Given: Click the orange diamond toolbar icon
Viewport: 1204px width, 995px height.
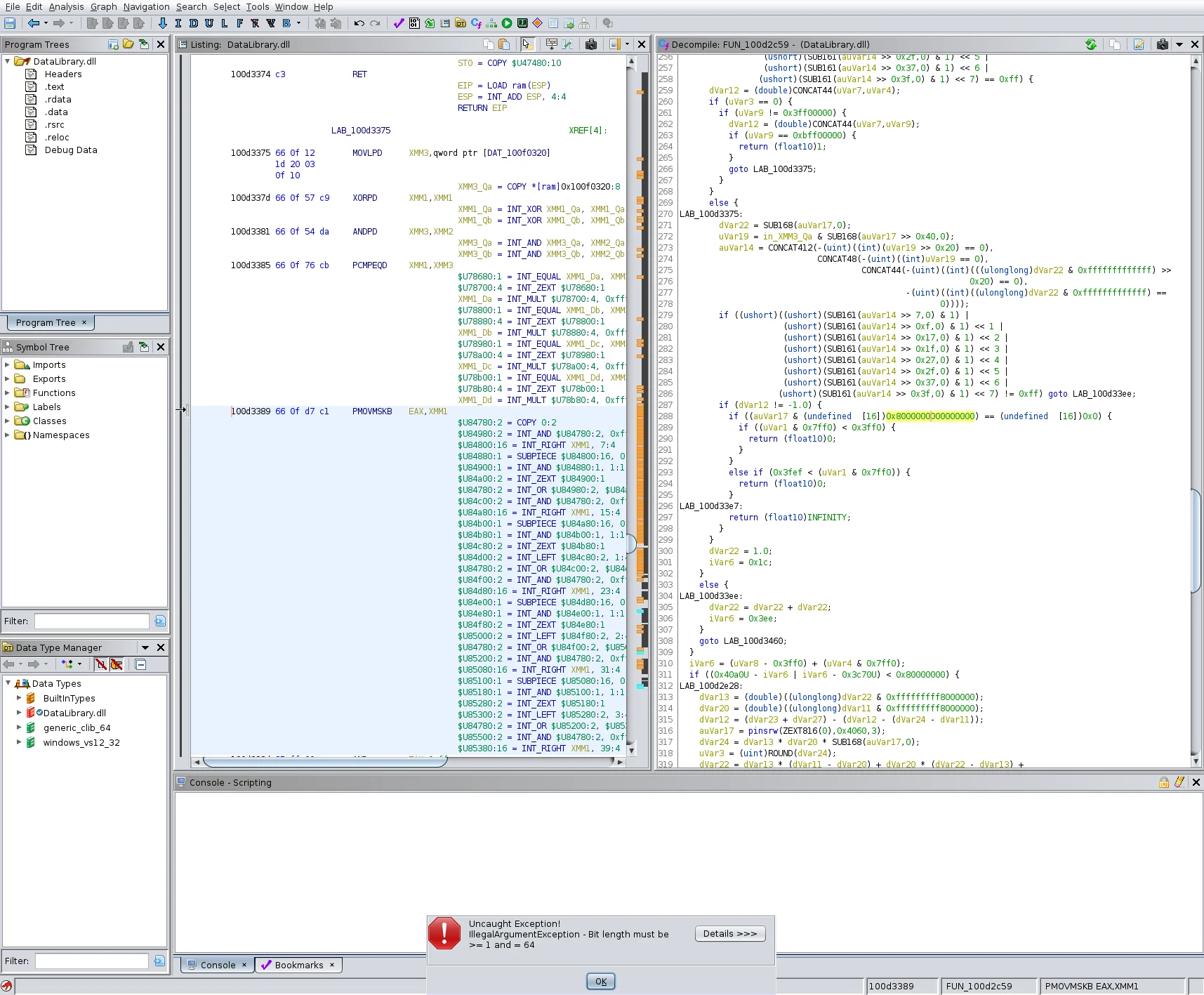Looking at the screenshot, I should 538,23.
